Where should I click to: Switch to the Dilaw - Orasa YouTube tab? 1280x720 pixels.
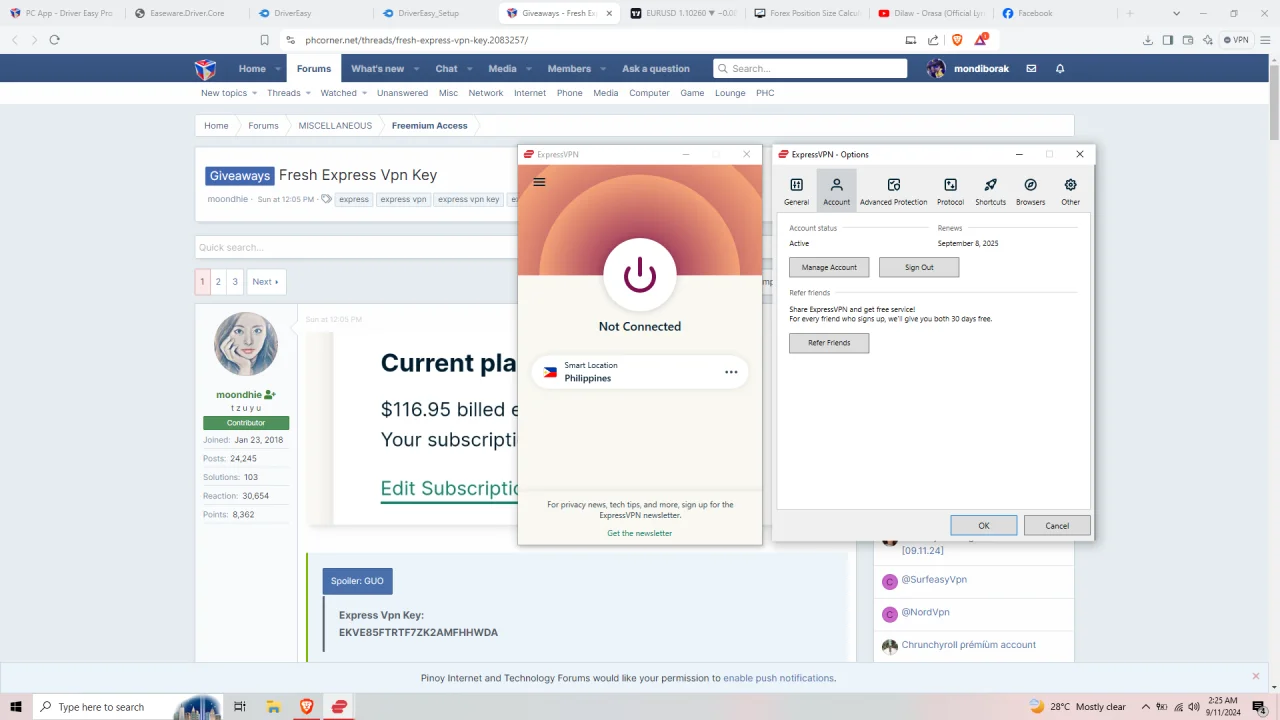click(x=932, y=13)
